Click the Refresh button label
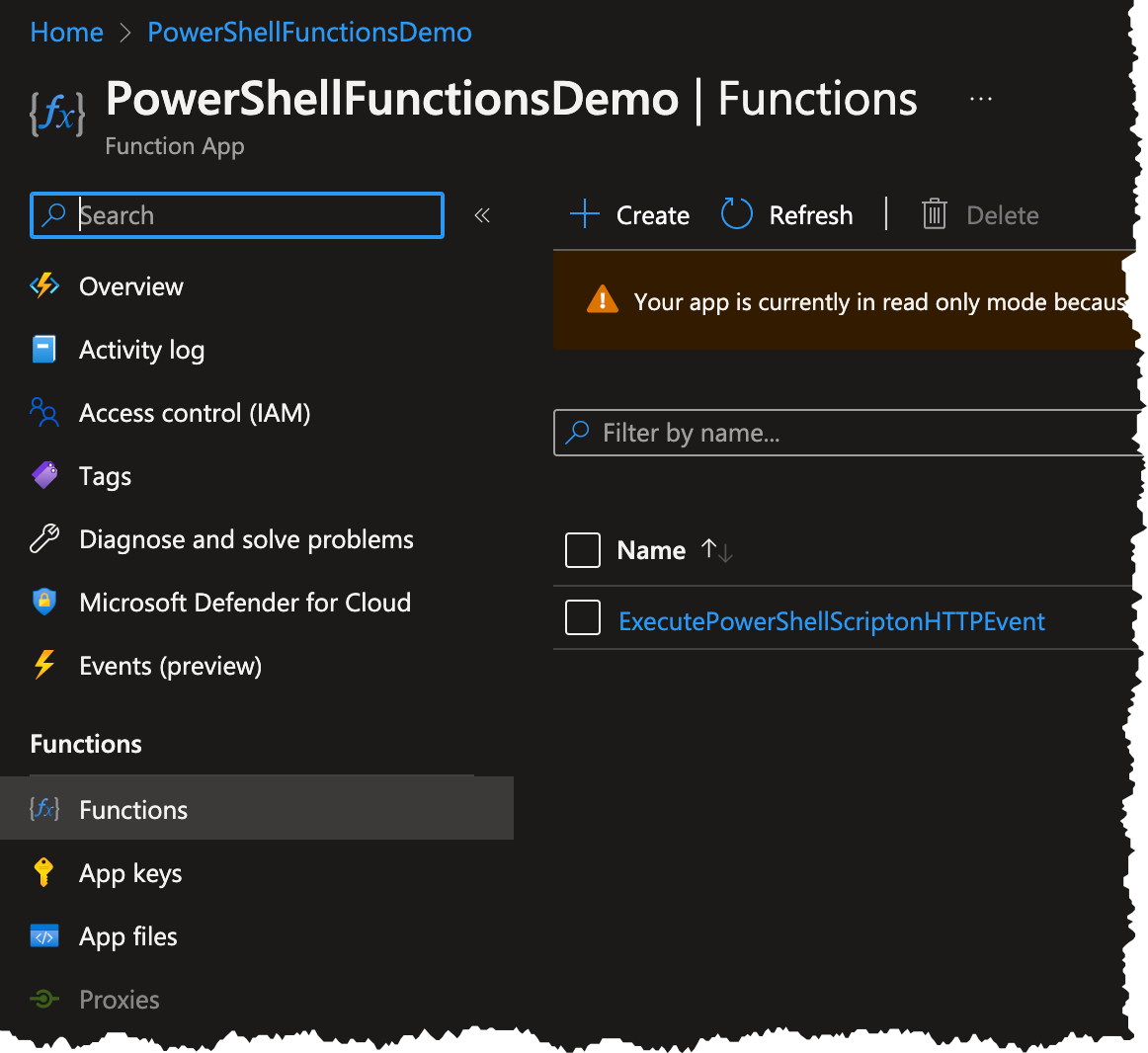 coord(811,215)
